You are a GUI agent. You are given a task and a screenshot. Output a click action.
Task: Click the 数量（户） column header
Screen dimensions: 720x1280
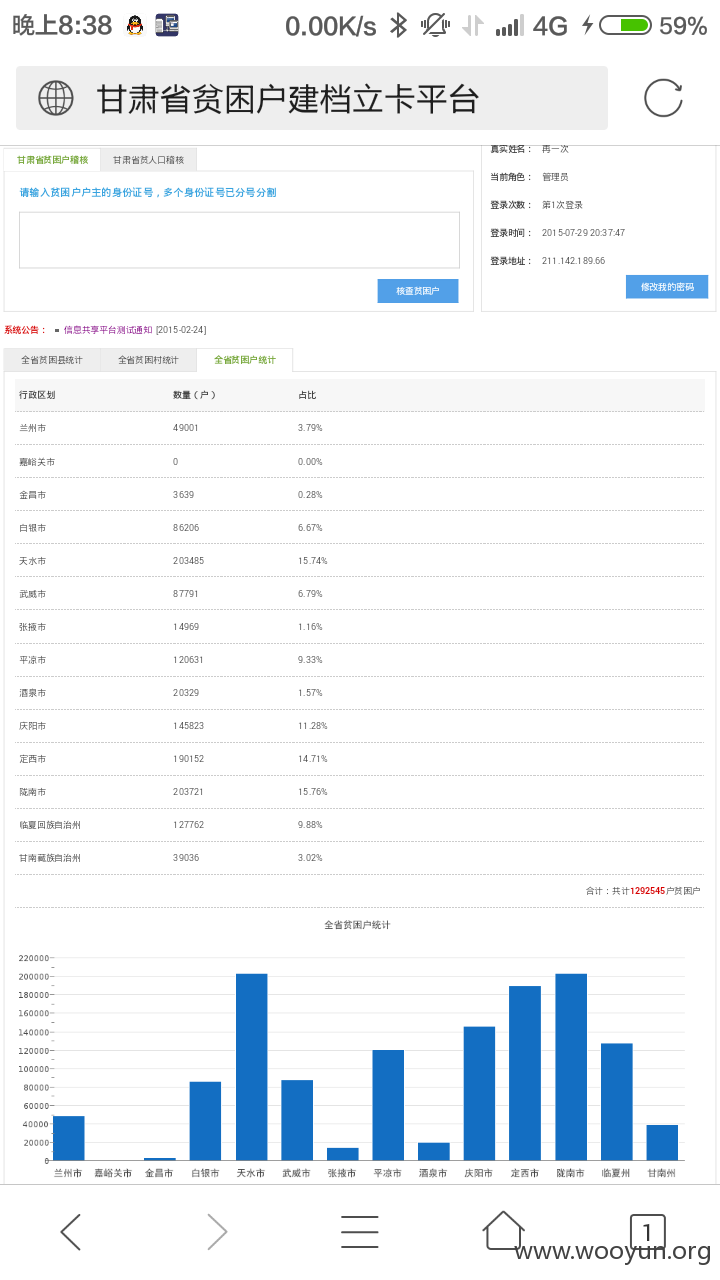point(195,395)
